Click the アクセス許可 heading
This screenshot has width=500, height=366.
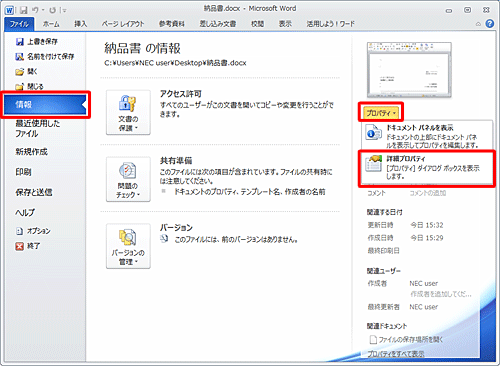(181, 94)
